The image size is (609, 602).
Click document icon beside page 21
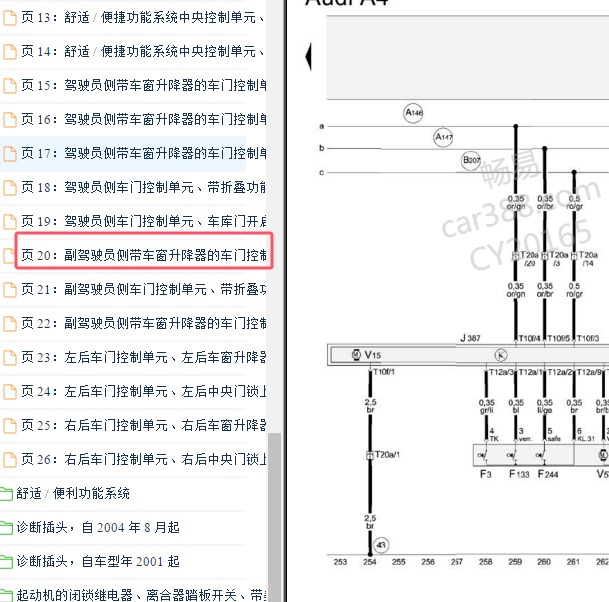point(10,290)
